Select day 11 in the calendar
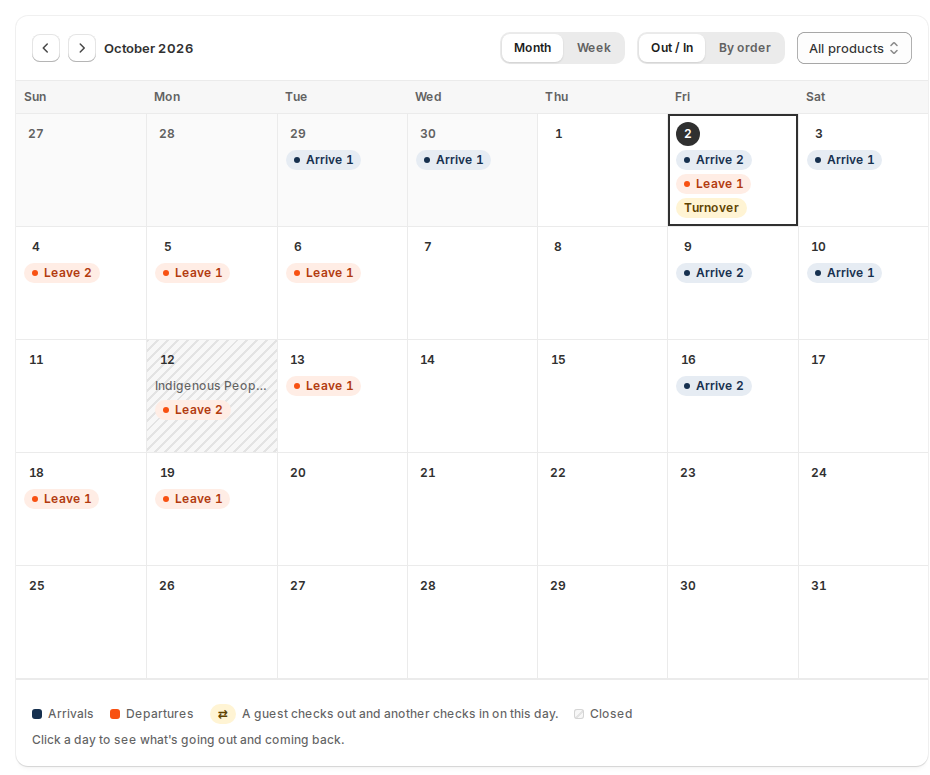Viewport: 930px width, 775px height. pos(81,396)
